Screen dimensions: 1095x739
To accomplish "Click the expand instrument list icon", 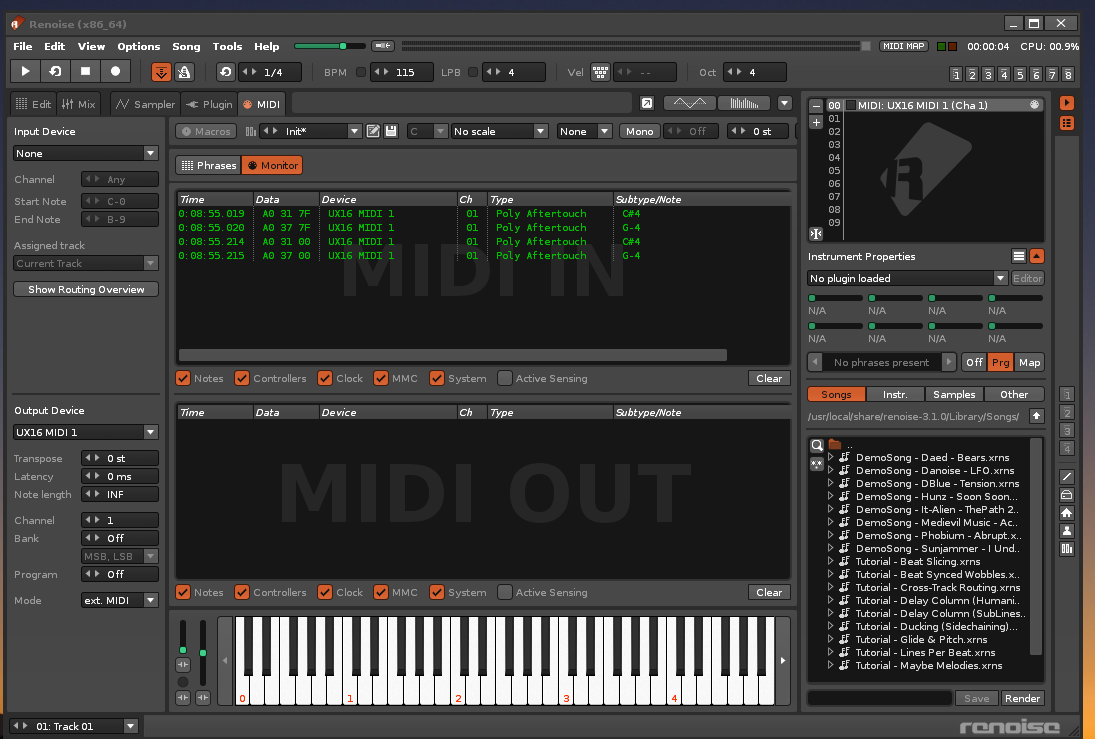I will click(x=816, y=234).
